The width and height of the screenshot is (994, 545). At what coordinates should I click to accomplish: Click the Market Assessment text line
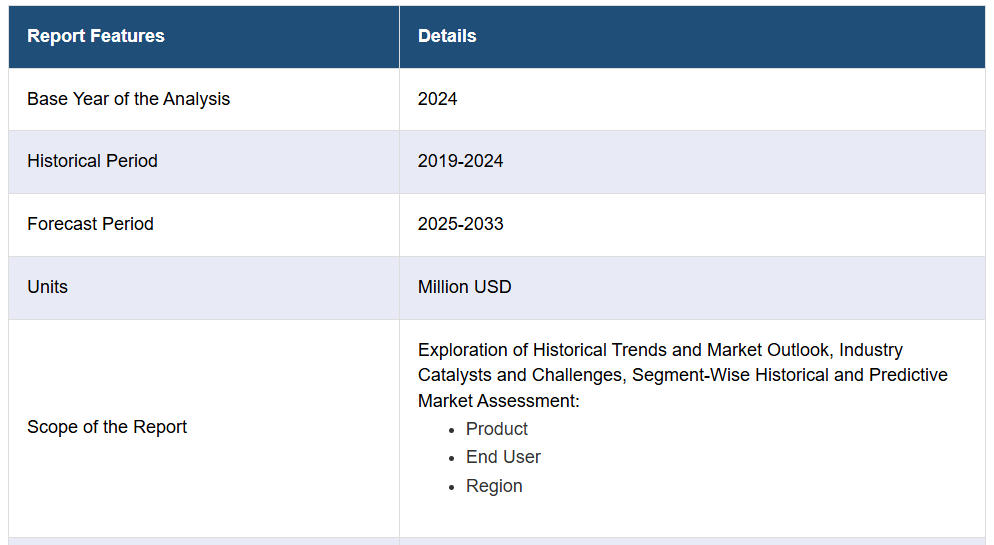point(499,401)
